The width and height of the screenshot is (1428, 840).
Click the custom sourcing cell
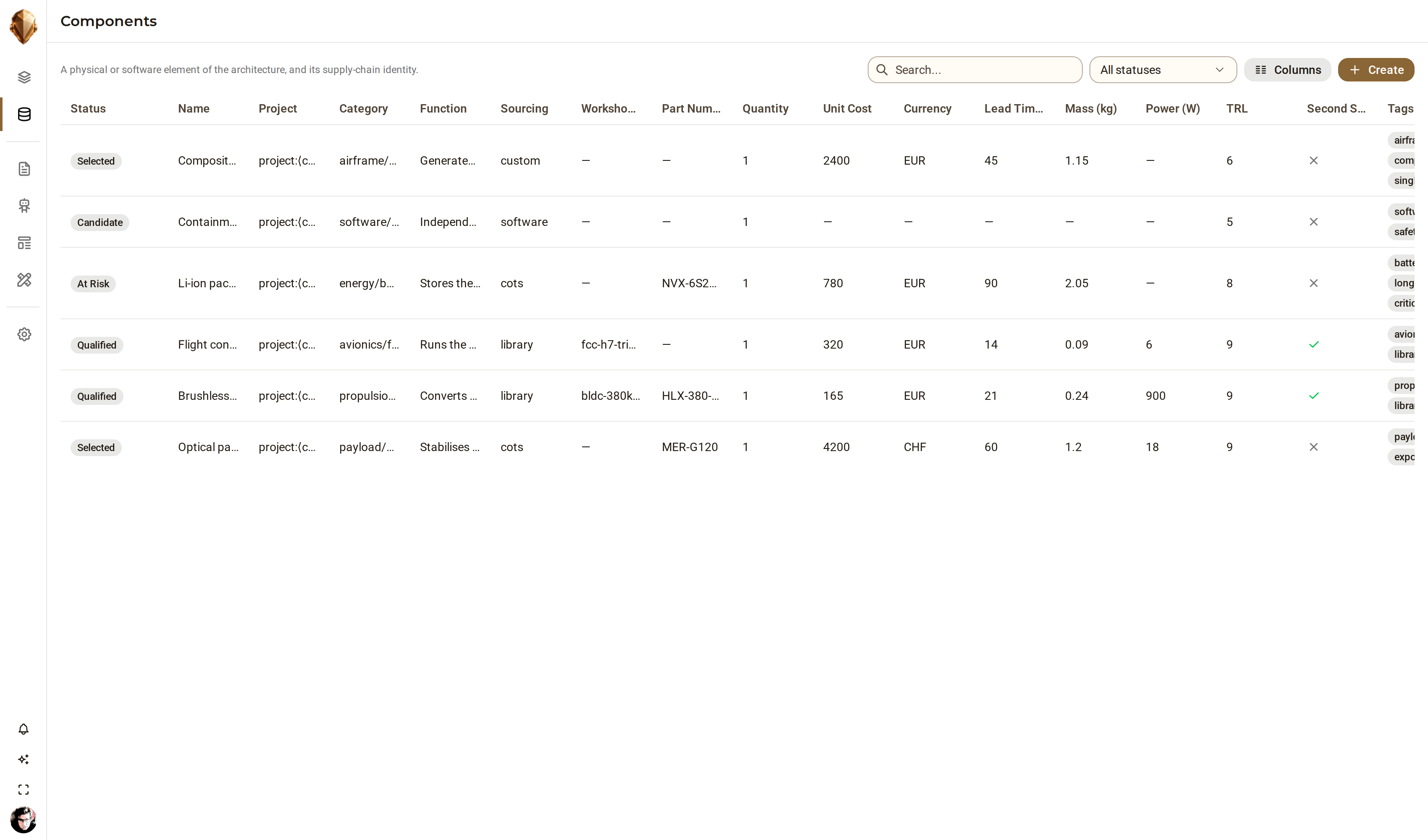[x=520, y=160]
